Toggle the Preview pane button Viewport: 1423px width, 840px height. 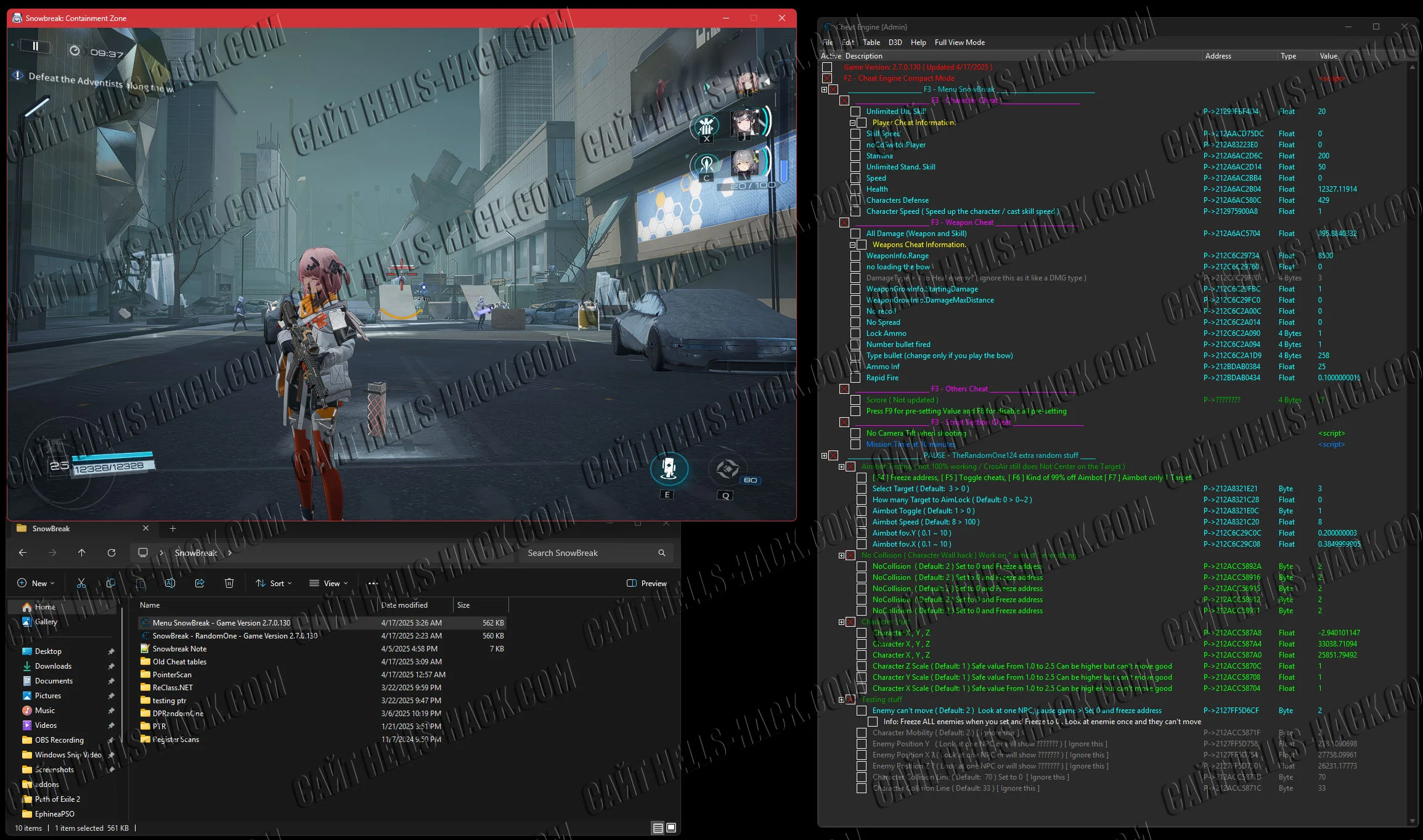646,583
